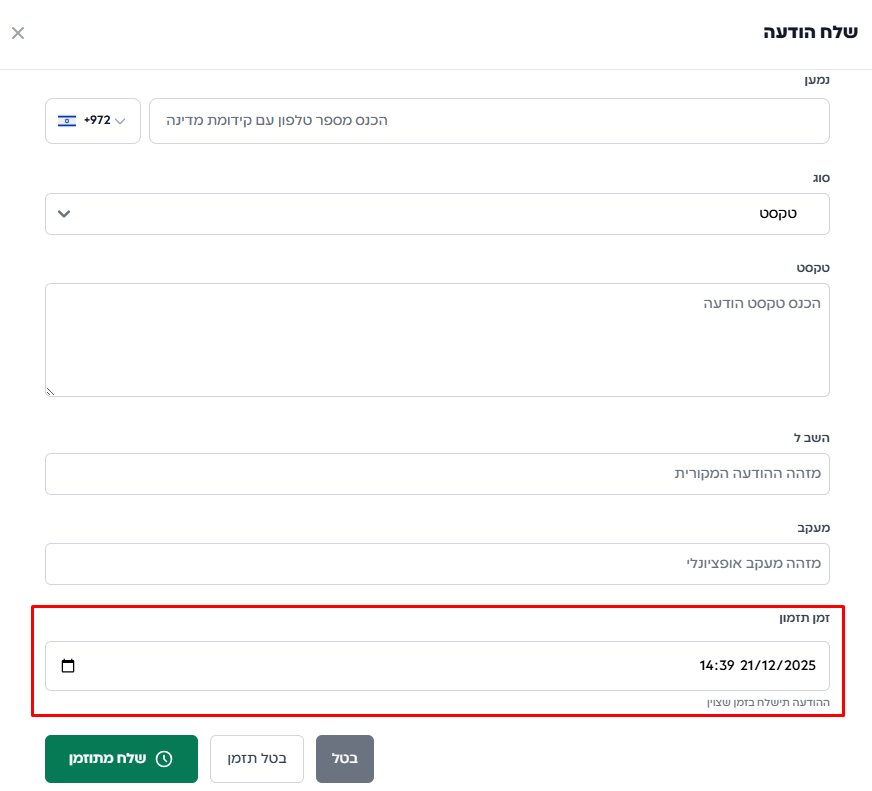Click the בטל תזמון cancel schedule button
The height and width of the screenshot is (791, 872).
pos(257,759)
